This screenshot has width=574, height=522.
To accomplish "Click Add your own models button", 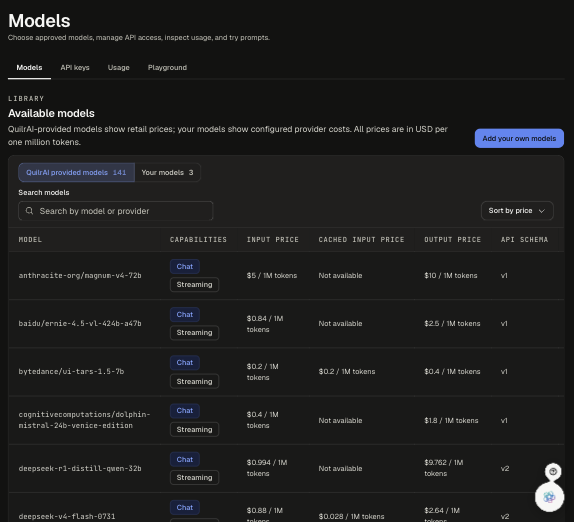I will 519,138.
